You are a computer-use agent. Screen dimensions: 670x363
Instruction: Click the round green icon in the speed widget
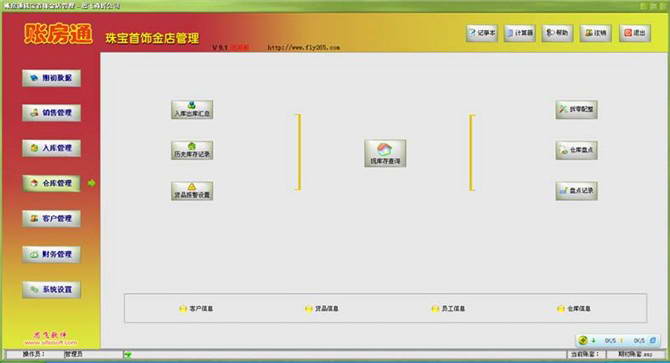click(583, 340)
